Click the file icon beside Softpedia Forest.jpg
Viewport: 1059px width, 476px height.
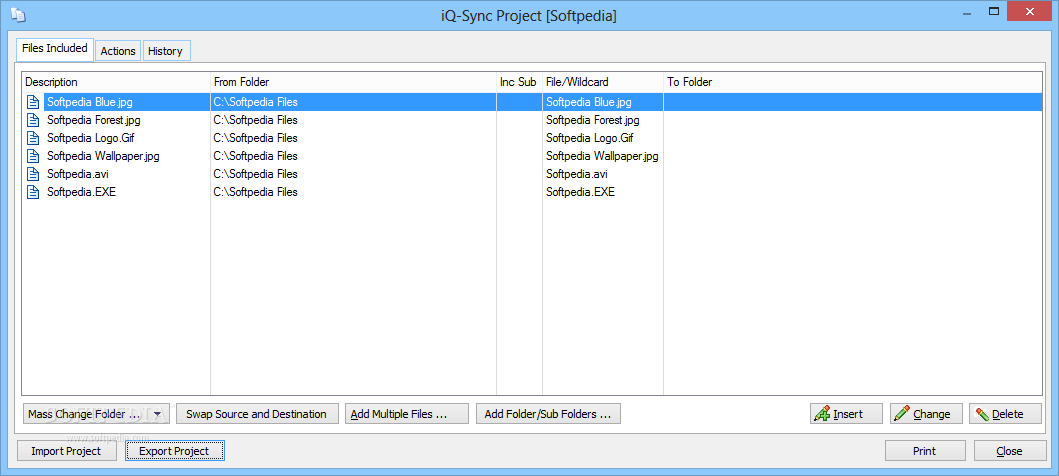tap(33, 120)
